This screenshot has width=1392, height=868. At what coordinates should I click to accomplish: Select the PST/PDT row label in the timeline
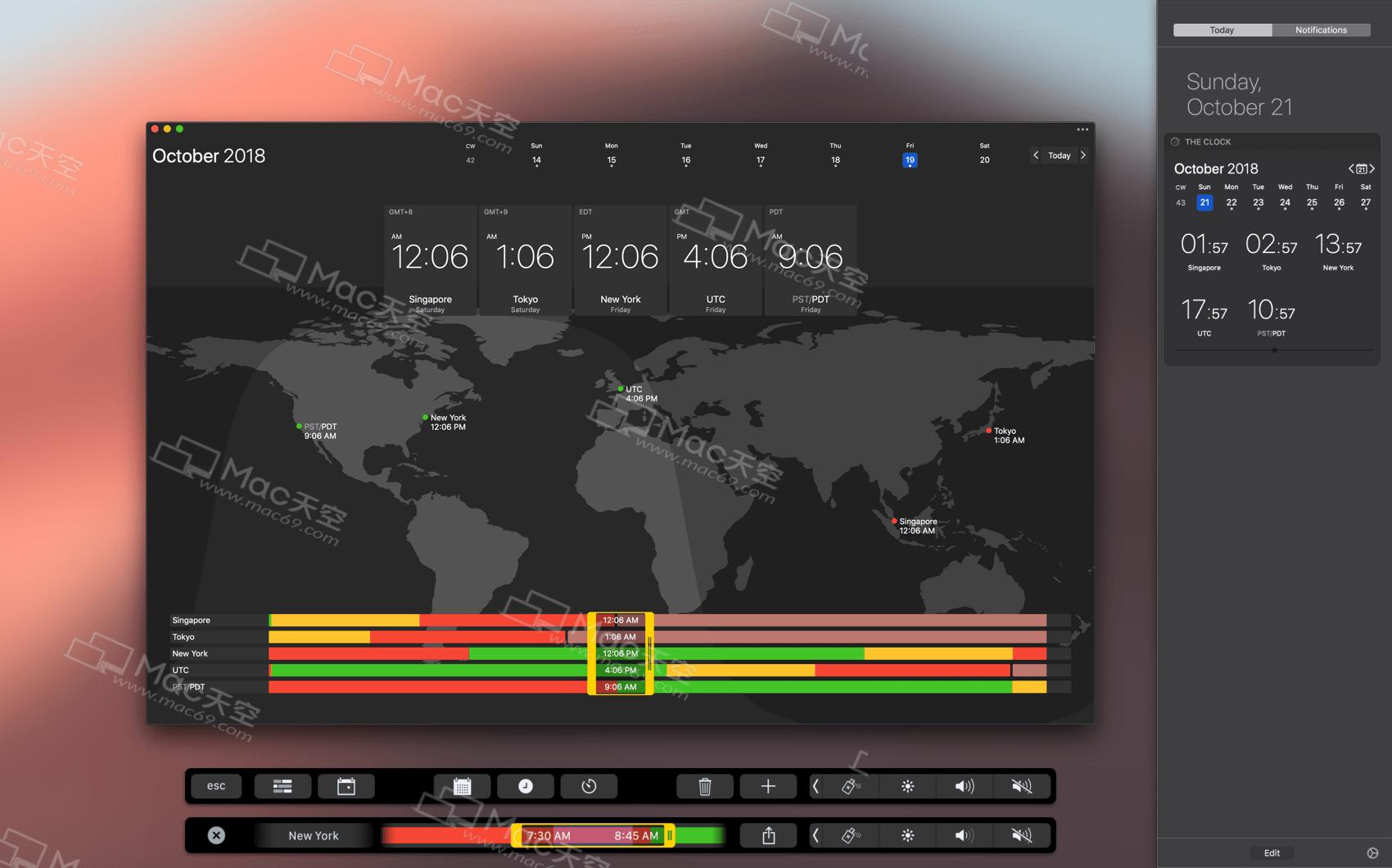click(x=188, y=687)
